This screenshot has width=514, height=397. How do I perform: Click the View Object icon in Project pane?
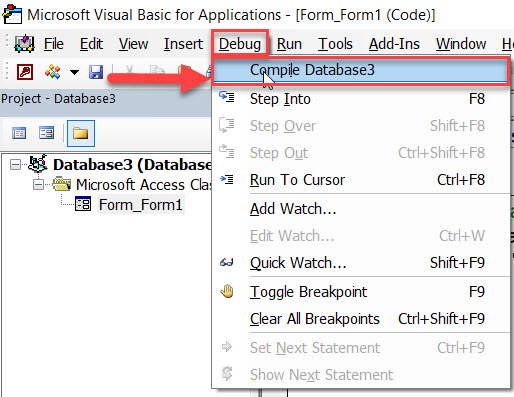coord(46,133)
